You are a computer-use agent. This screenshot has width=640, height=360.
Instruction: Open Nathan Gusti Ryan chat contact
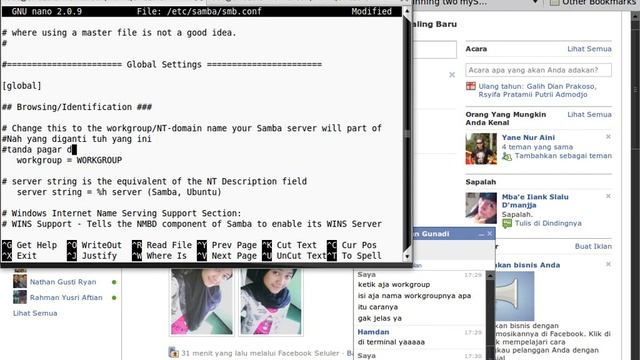63,282
